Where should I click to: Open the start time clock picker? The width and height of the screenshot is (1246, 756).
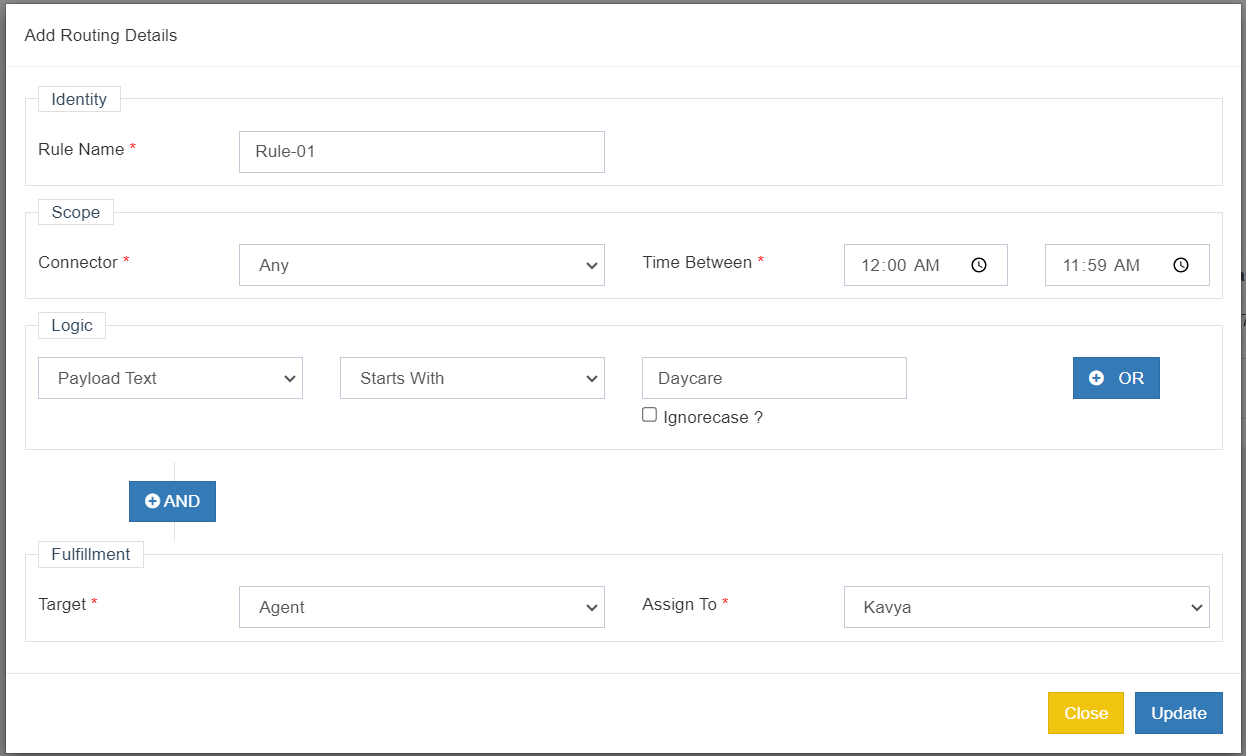pos(979,265)
